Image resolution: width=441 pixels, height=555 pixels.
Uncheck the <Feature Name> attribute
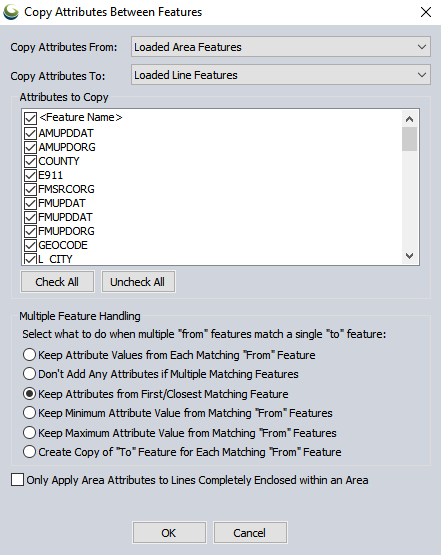(30, 118)
